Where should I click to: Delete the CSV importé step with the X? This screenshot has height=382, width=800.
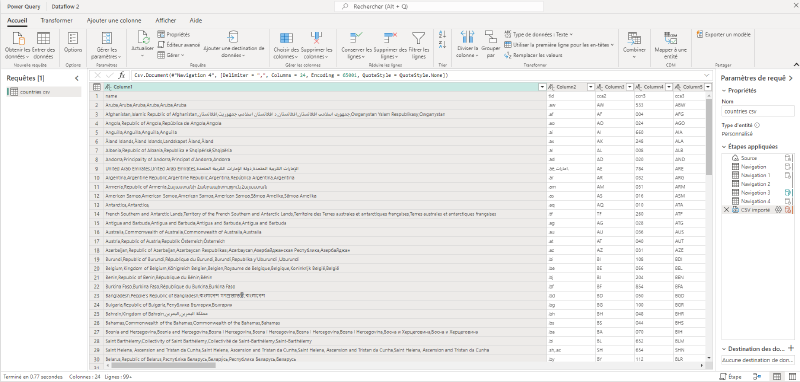727,210
